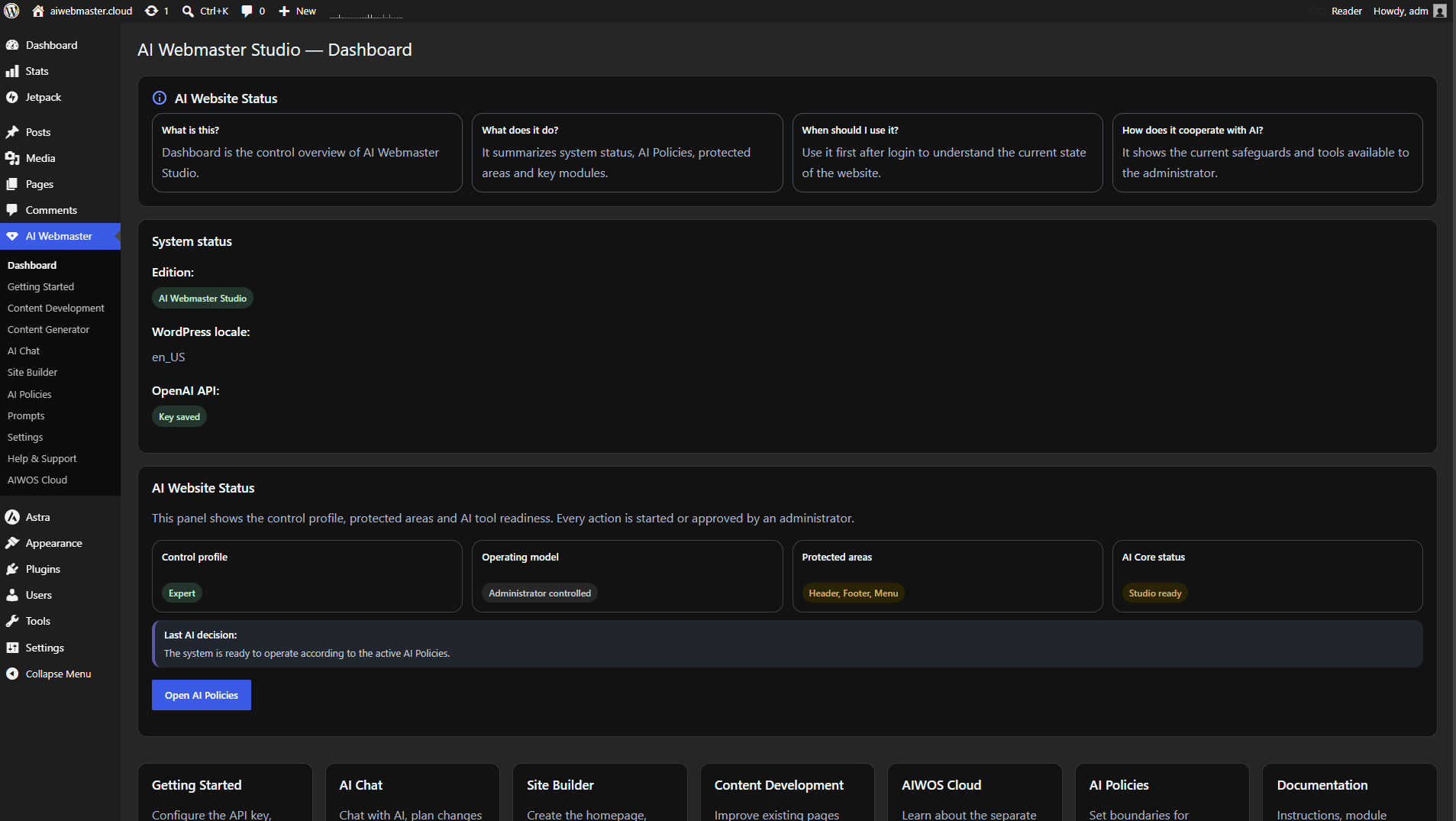Navigate to Site Builder submenu item
Screen dimensions: 1456x821
click(x=33, y=372)
